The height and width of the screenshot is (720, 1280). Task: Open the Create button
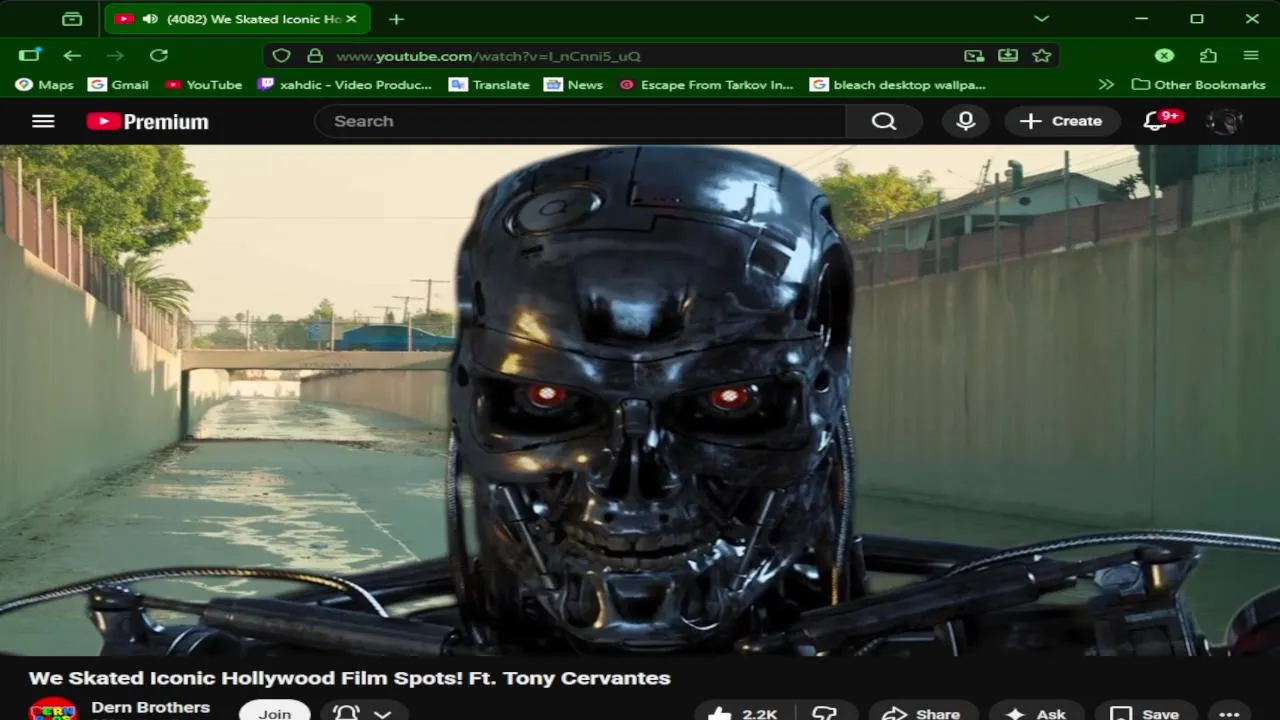pos(1062,121)
